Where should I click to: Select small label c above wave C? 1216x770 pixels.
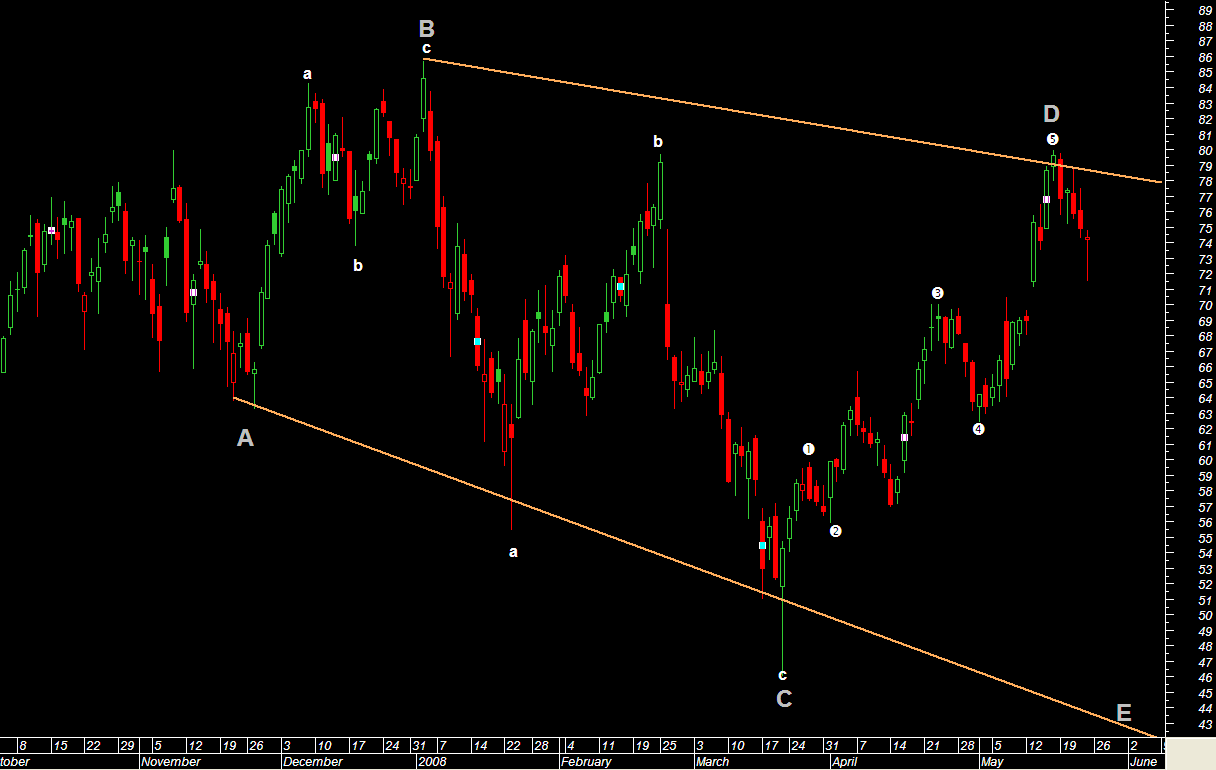(x=783, y=675)
